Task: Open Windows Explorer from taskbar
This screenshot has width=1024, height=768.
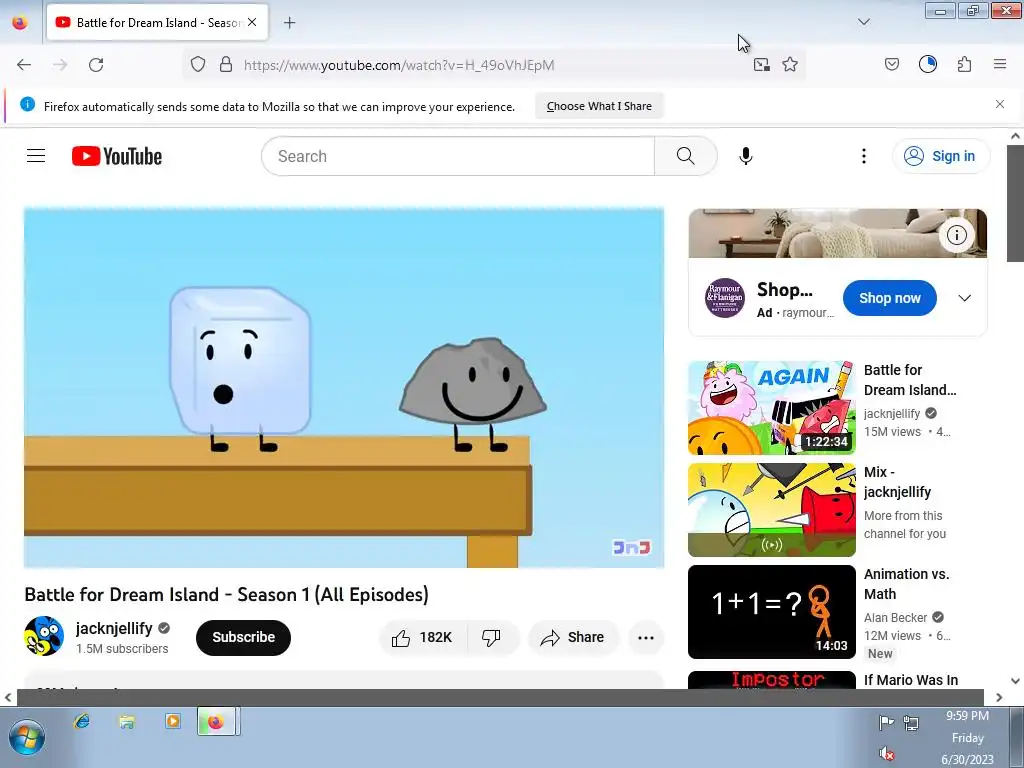Action: coord(127,721)
